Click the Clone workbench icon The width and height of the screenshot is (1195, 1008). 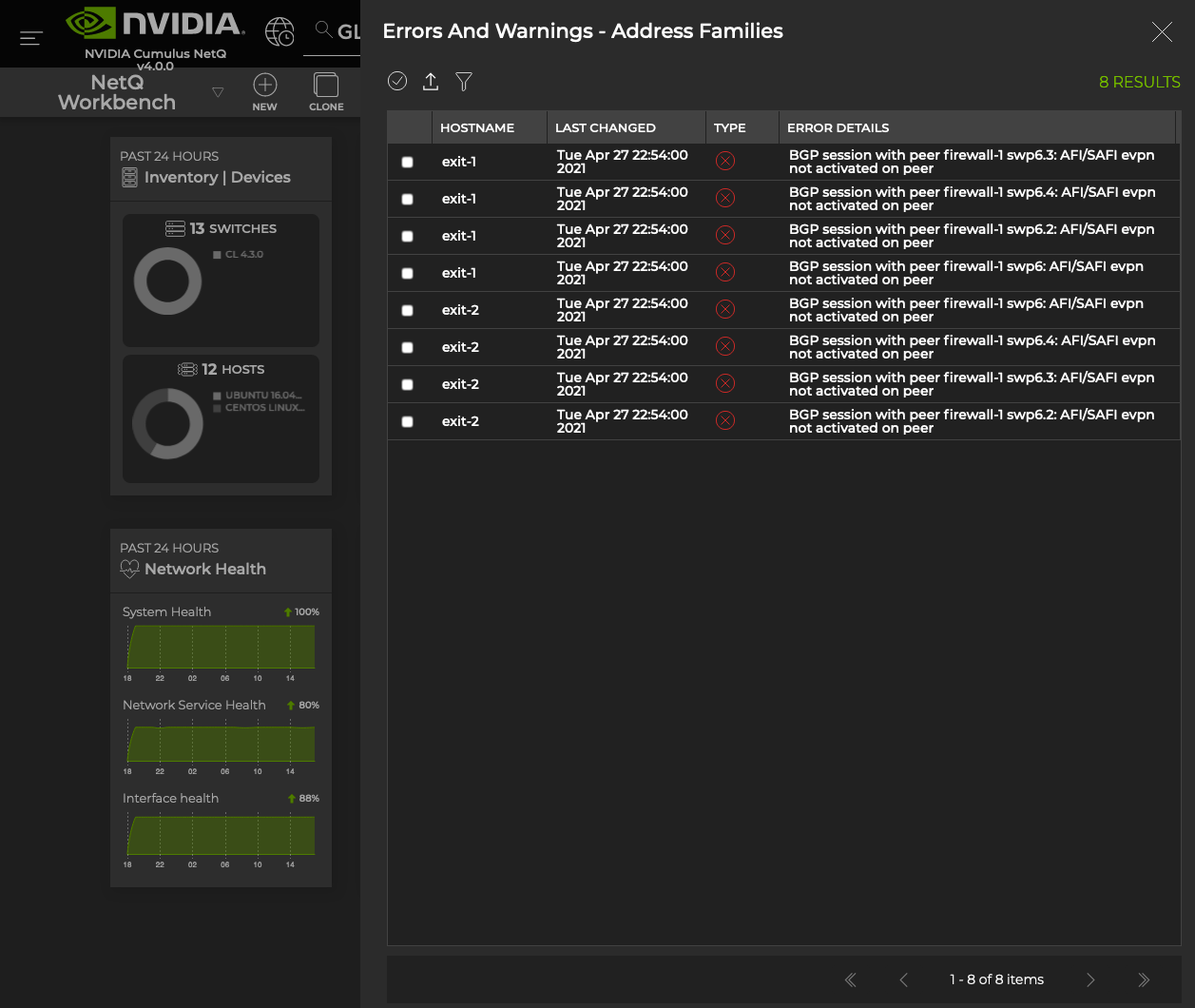(x=326, y=86)
